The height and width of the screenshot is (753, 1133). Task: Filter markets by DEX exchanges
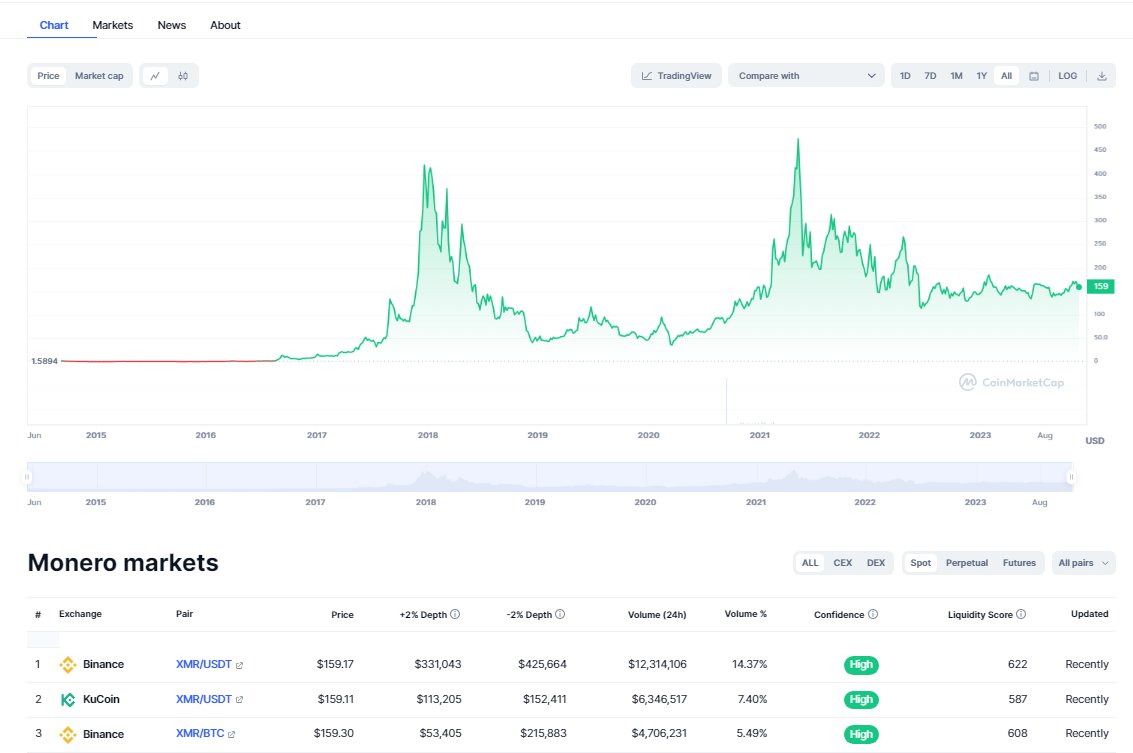pyautogui.click(x=876, y=563)
